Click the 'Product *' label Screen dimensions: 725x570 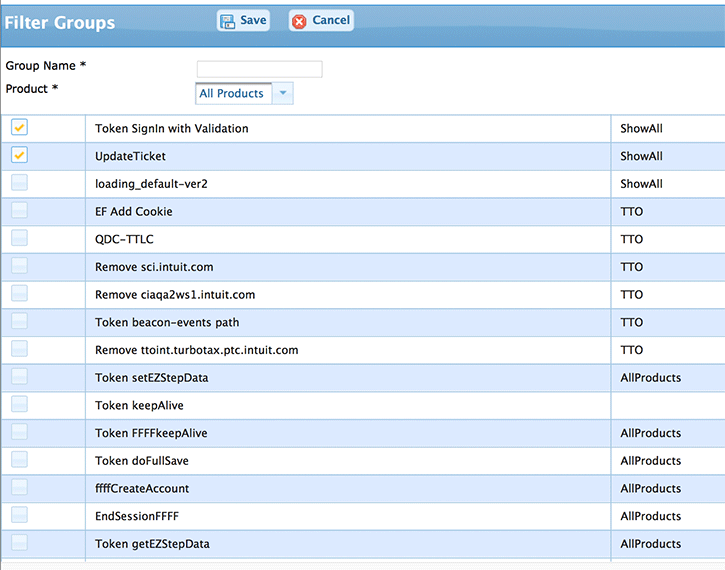32,89
